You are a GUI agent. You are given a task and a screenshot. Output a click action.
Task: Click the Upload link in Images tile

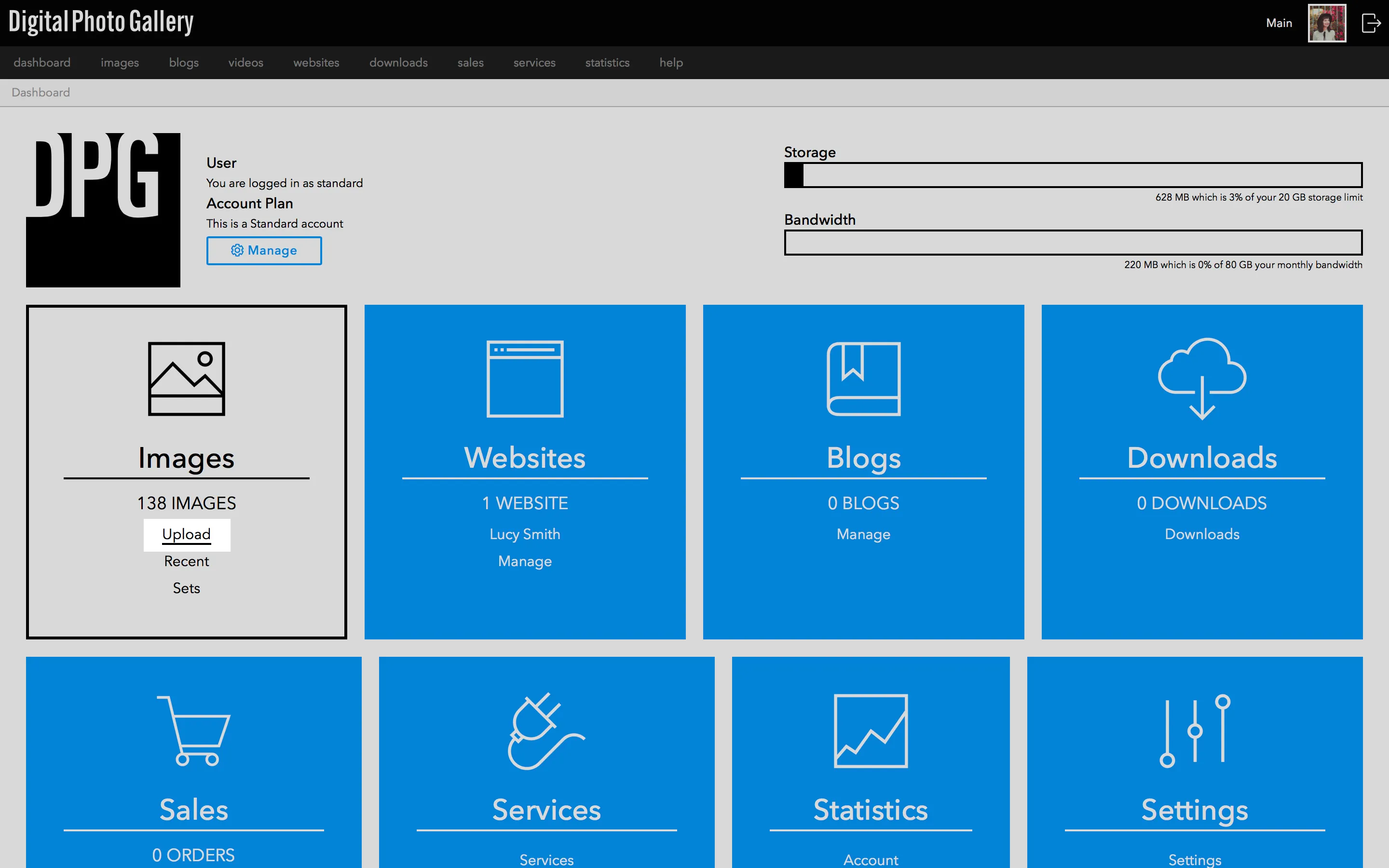pos(186,534)
